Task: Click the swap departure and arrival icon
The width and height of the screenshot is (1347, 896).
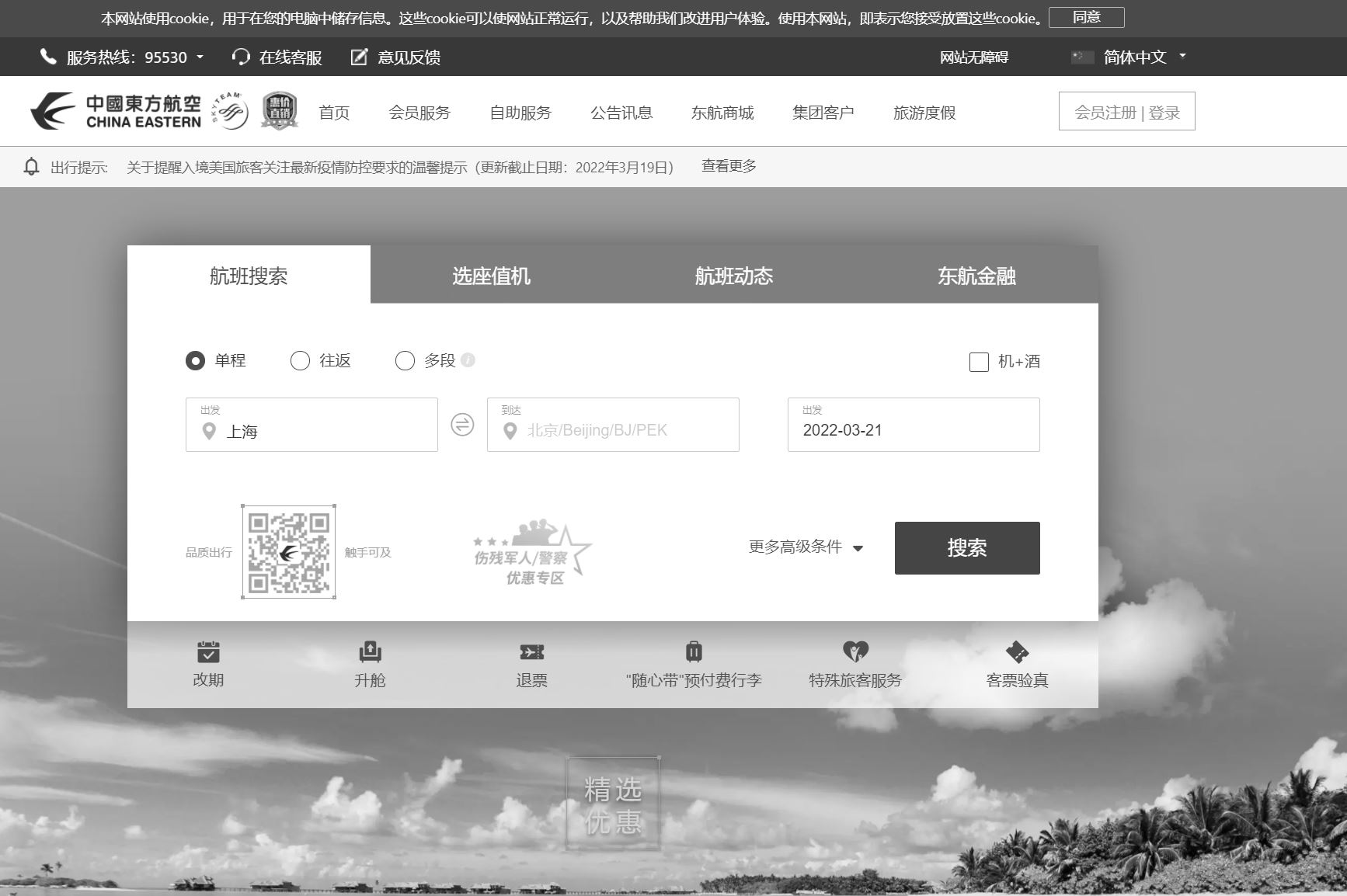Action: click(462, 425)
